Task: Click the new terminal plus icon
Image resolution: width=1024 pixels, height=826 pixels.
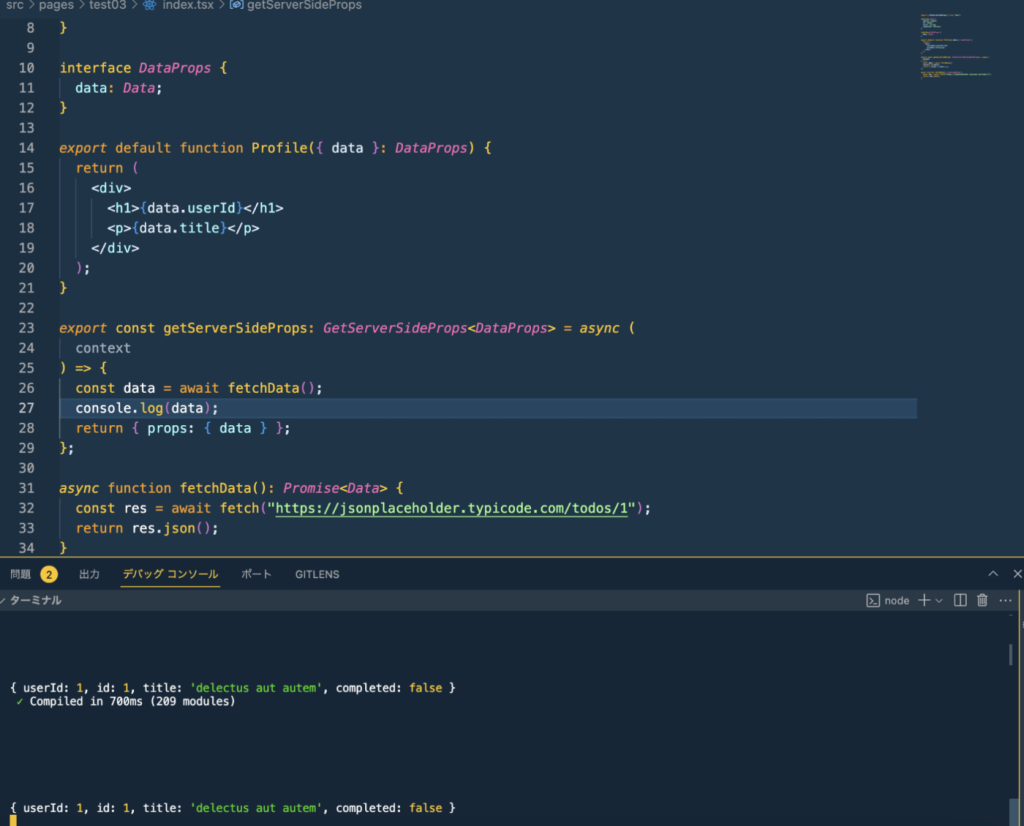Action: tap(924, 600)
